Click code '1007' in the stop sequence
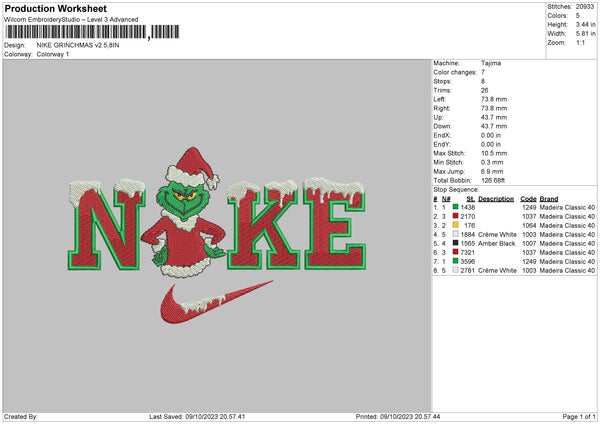Screen dimensions: 600x424 [529, 243]
